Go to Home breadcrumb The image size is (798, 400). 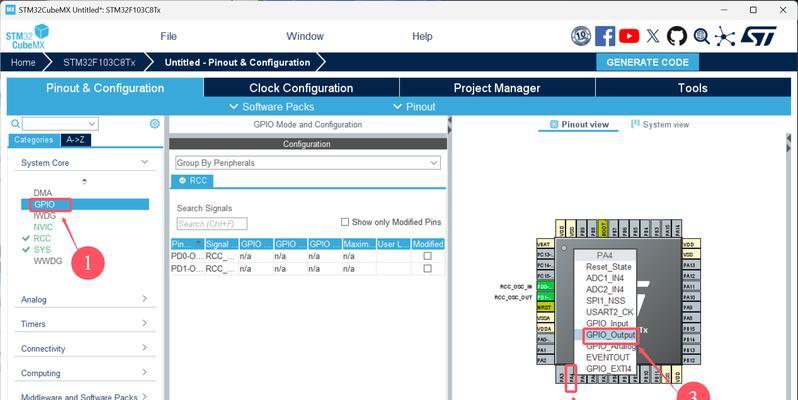[x=23, y=62]
